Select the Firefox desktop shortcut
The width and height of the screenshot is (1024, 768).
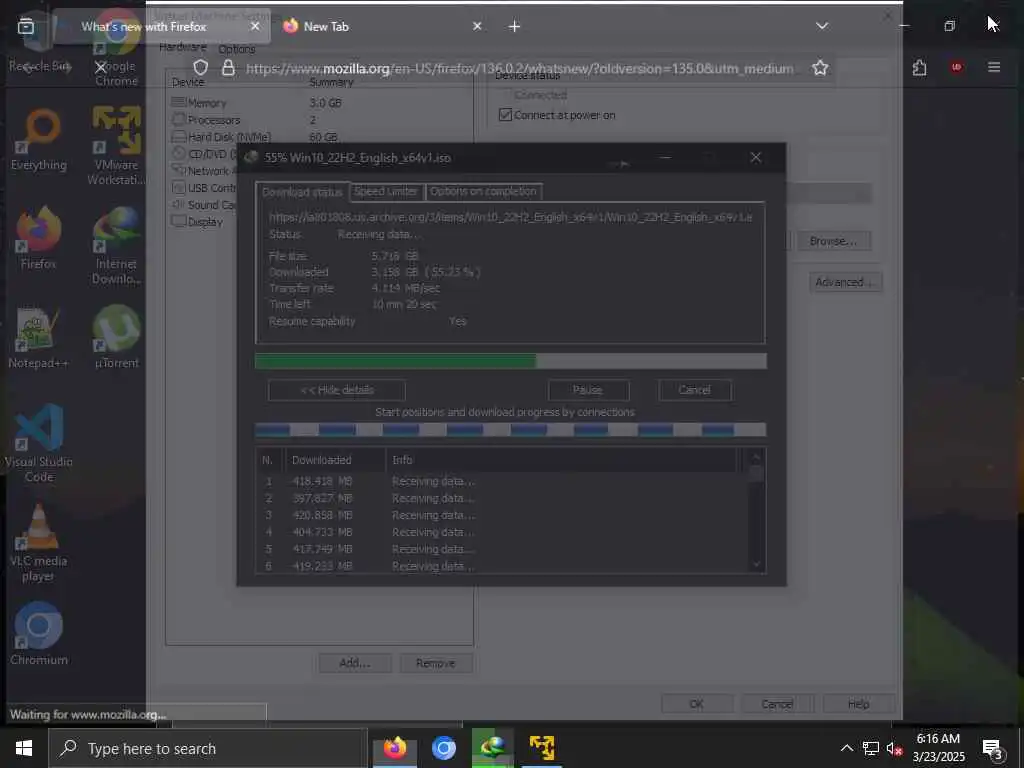tap(39, 238)
